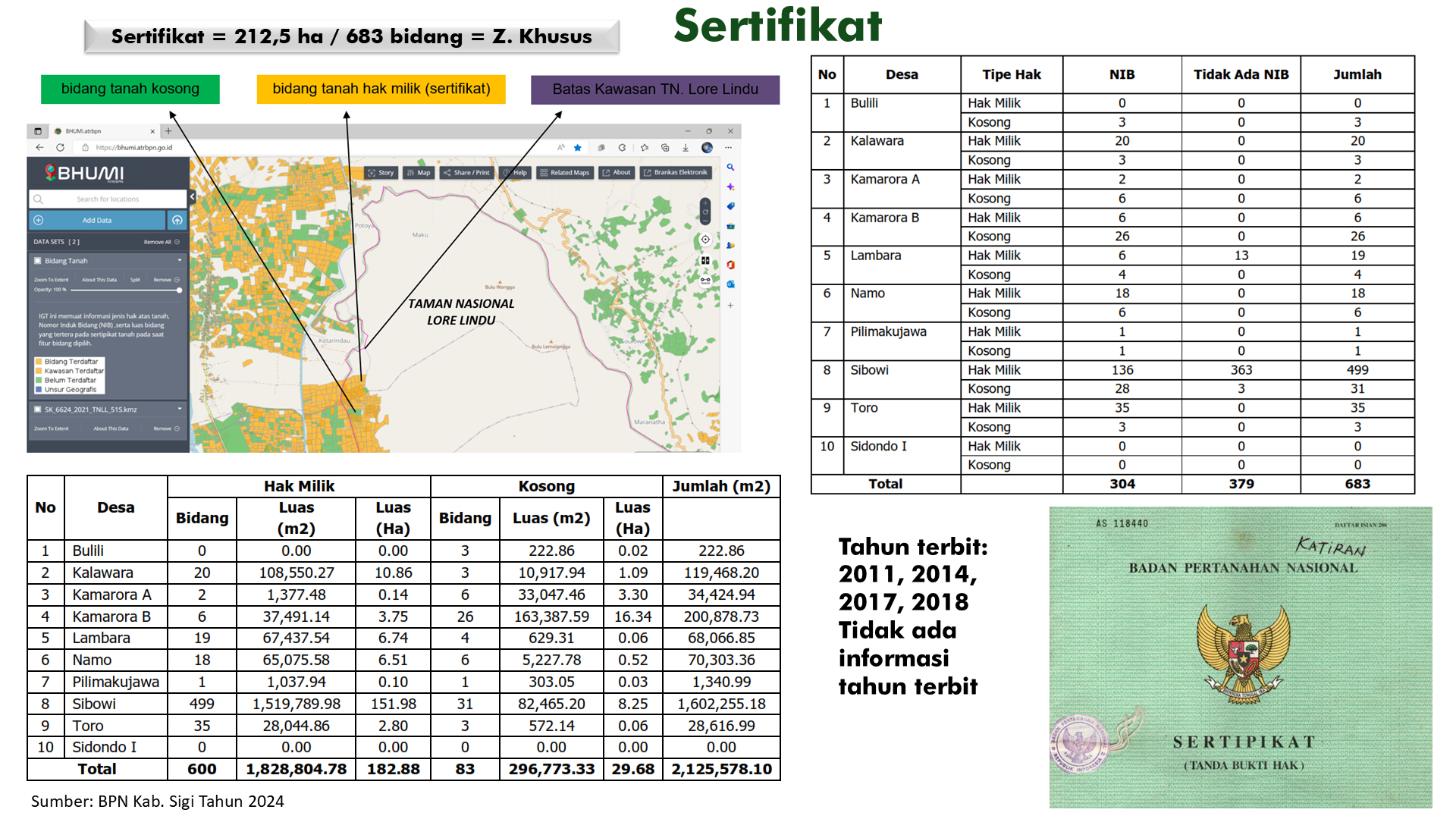This screenshot has width=1456, height=819.
Task: Click the layer opacity slider handle
Action: pyautogui.click(x=180, y=290)
